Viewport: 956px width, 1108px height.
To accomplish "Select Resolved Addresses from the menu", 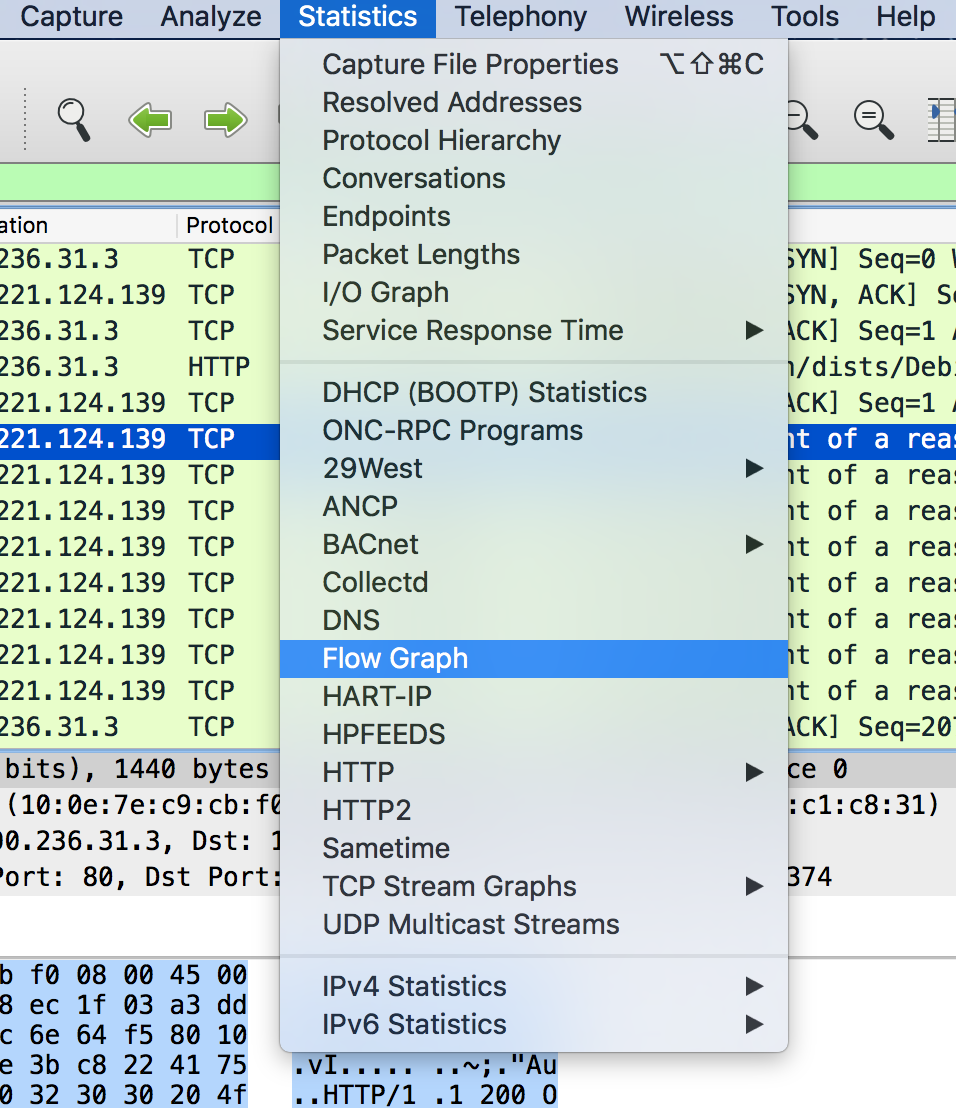I will point(534,102).
